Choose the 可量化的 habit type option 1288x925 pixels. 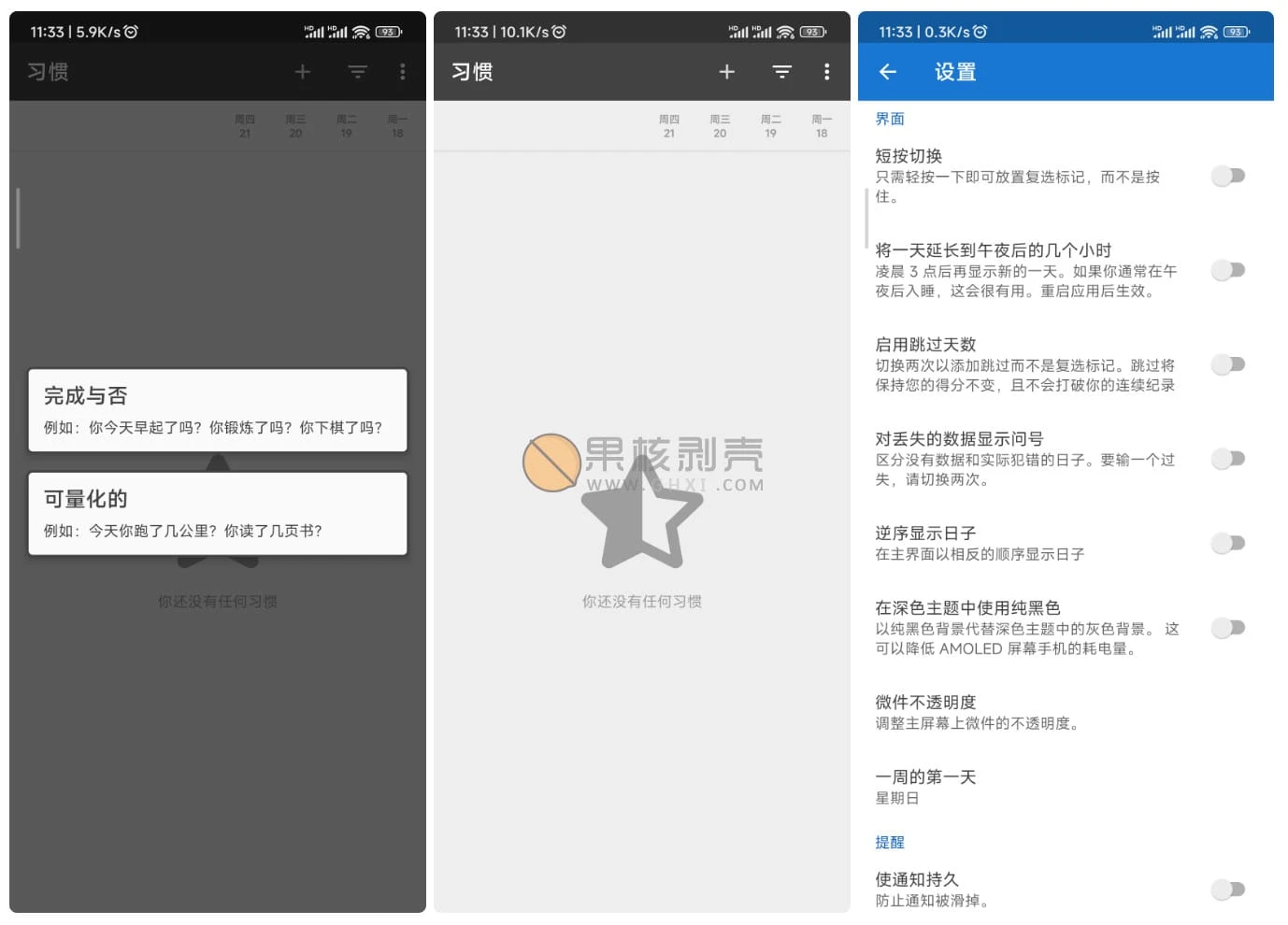[x=218, y=514]
